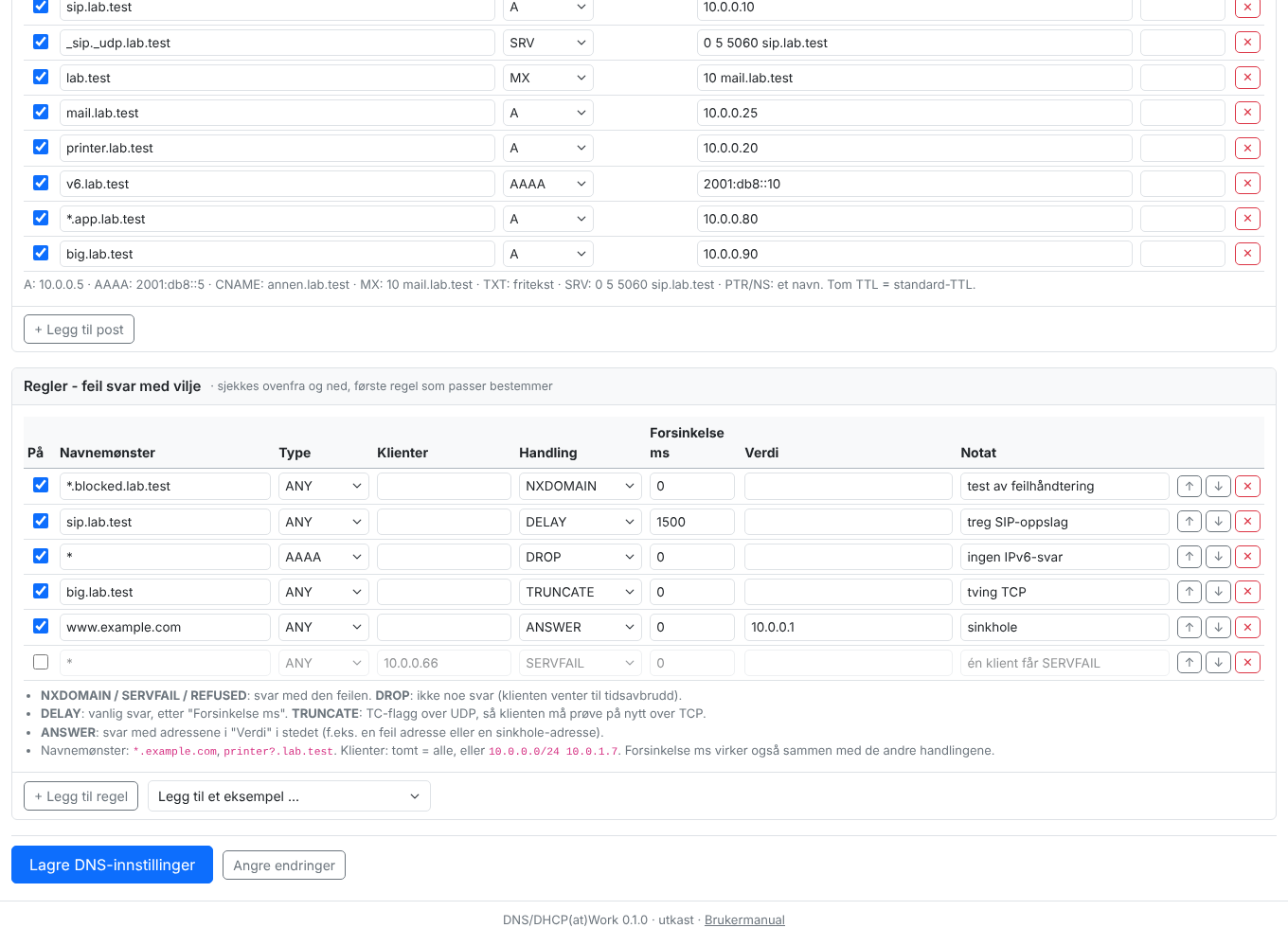The image size is (1288, 928).
Task: Edit the 10.0.0.1 value field
Action: point(849,627)
